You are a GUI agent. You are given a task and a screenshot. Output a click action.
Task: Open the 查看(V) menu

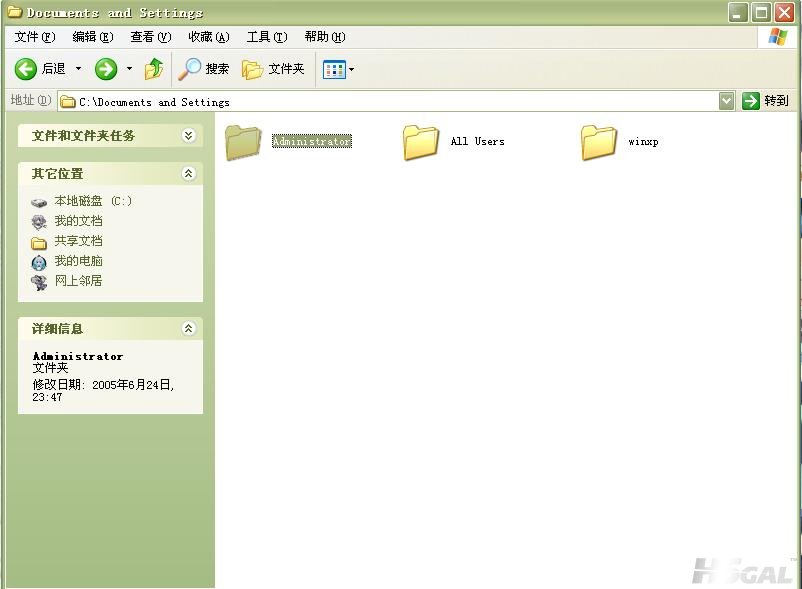(x=150, y=37)
